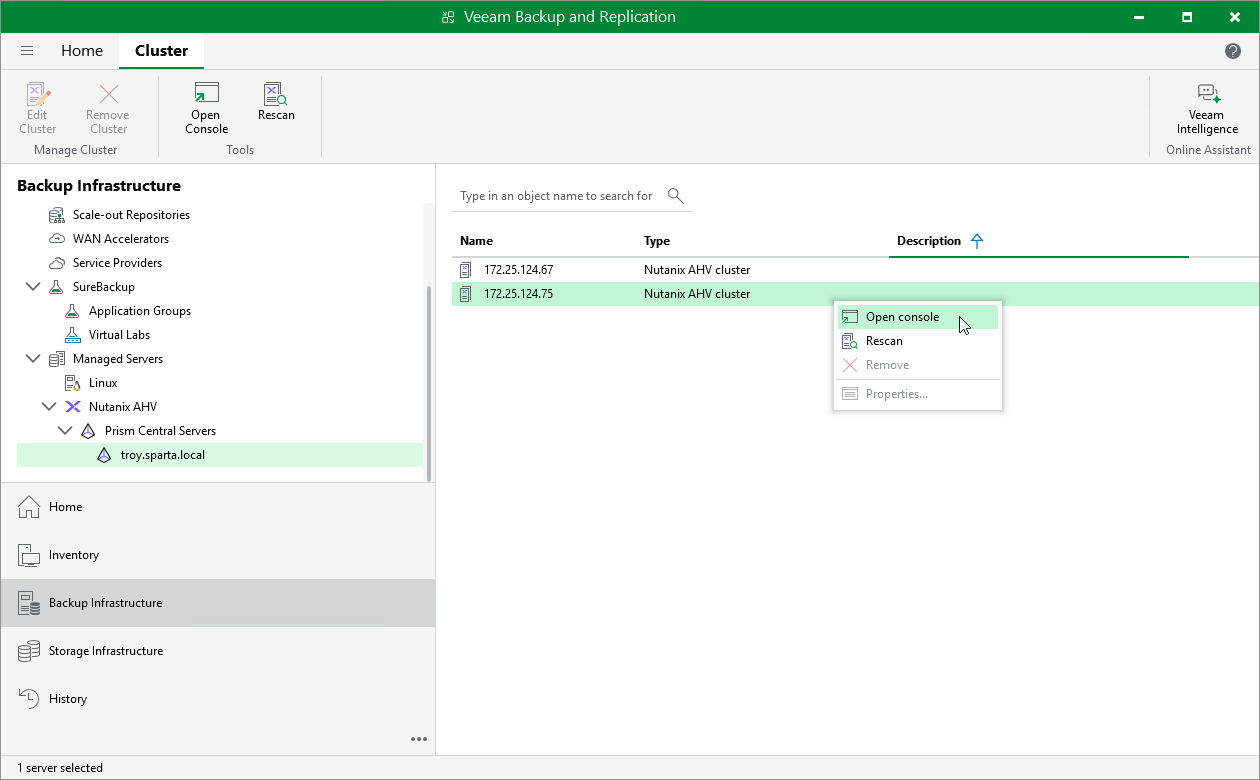Collapse the SureBackup tree node
This screenshot has width=1260, height=780.
(33, 287)
